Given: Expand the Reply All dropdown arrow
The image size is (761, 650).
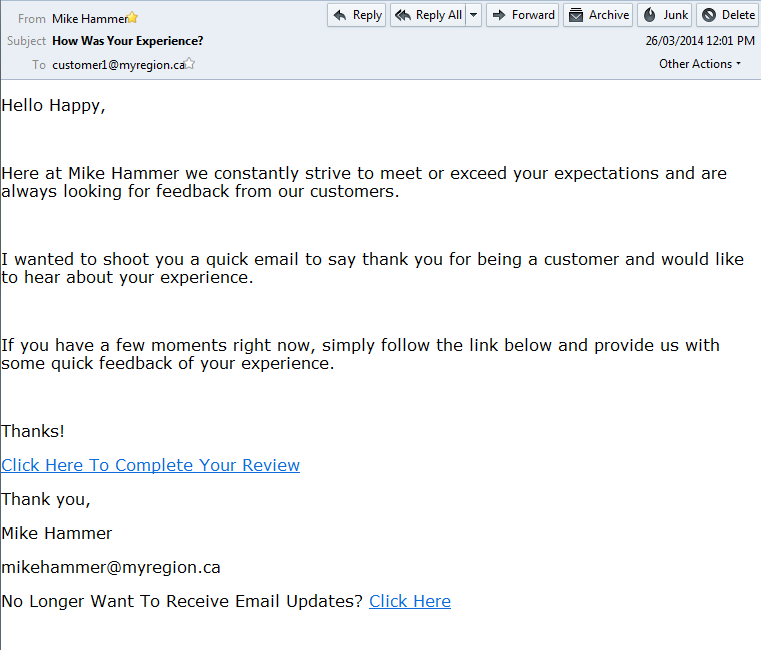Looking at the screenshot, I should (x=473, y=15).
